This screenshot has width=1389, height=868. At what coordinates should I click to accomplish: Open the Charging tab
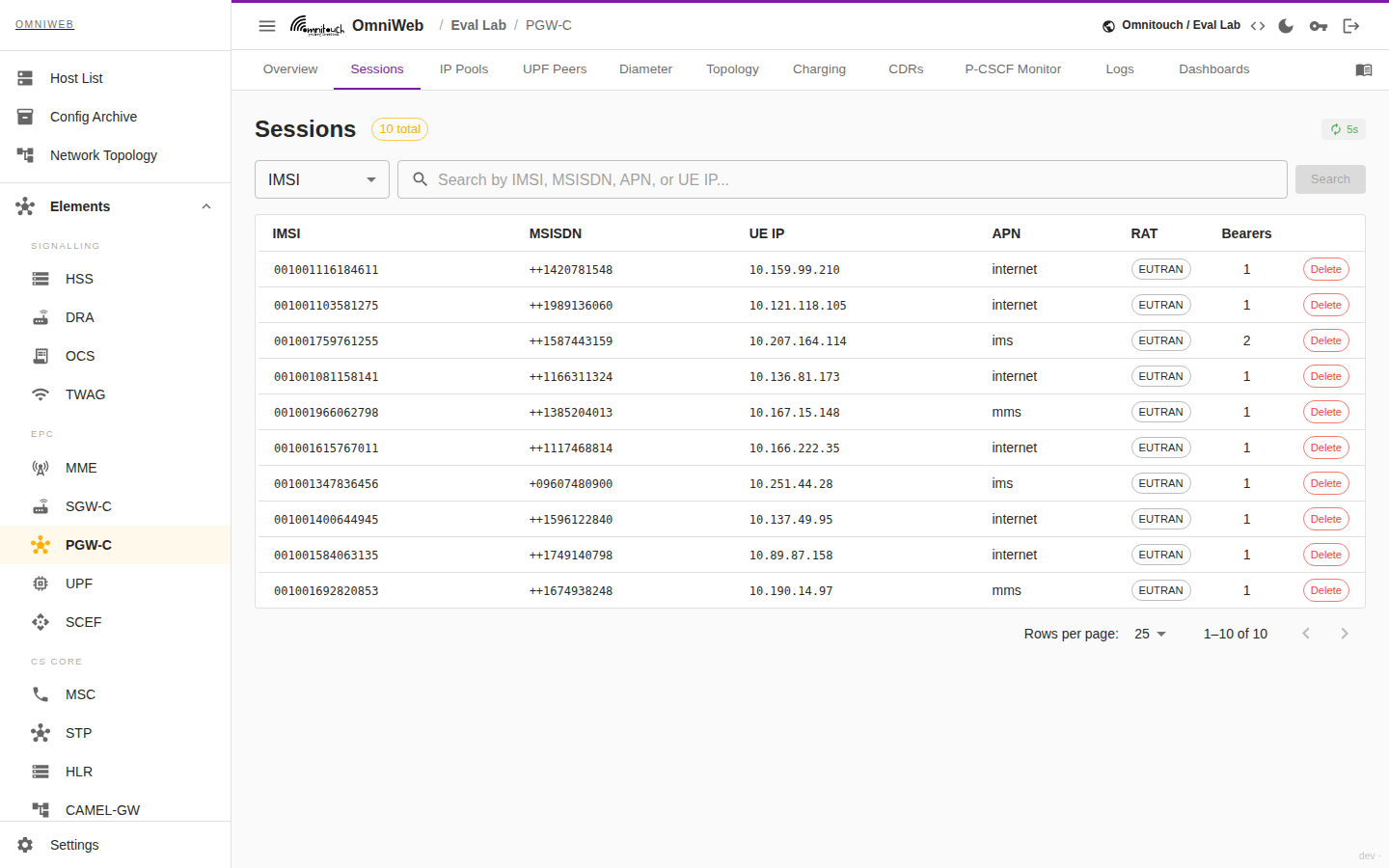tap(819, 69)
